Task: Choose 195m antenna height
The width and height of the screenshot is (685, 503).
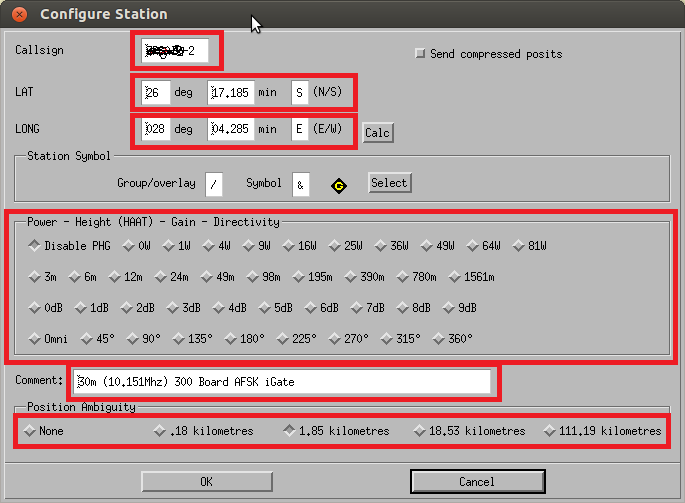Action: tap(313, 277)
